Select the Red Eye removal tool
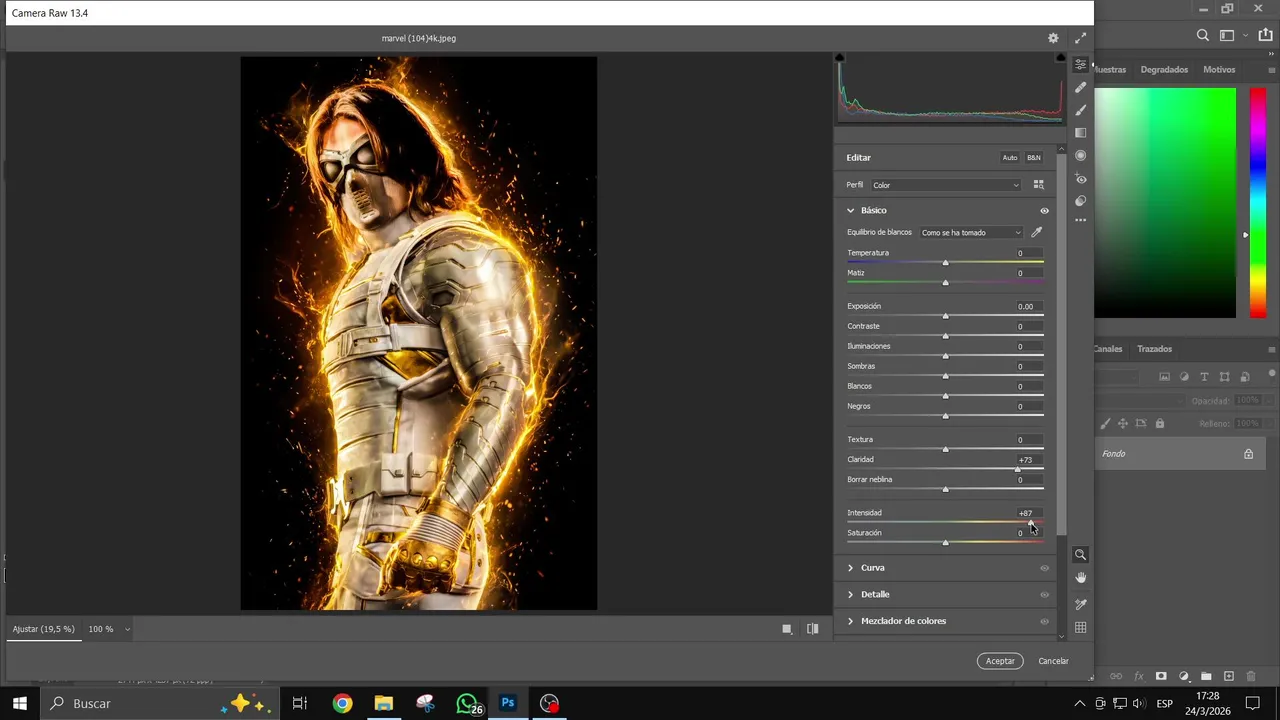 [1080, 179]
